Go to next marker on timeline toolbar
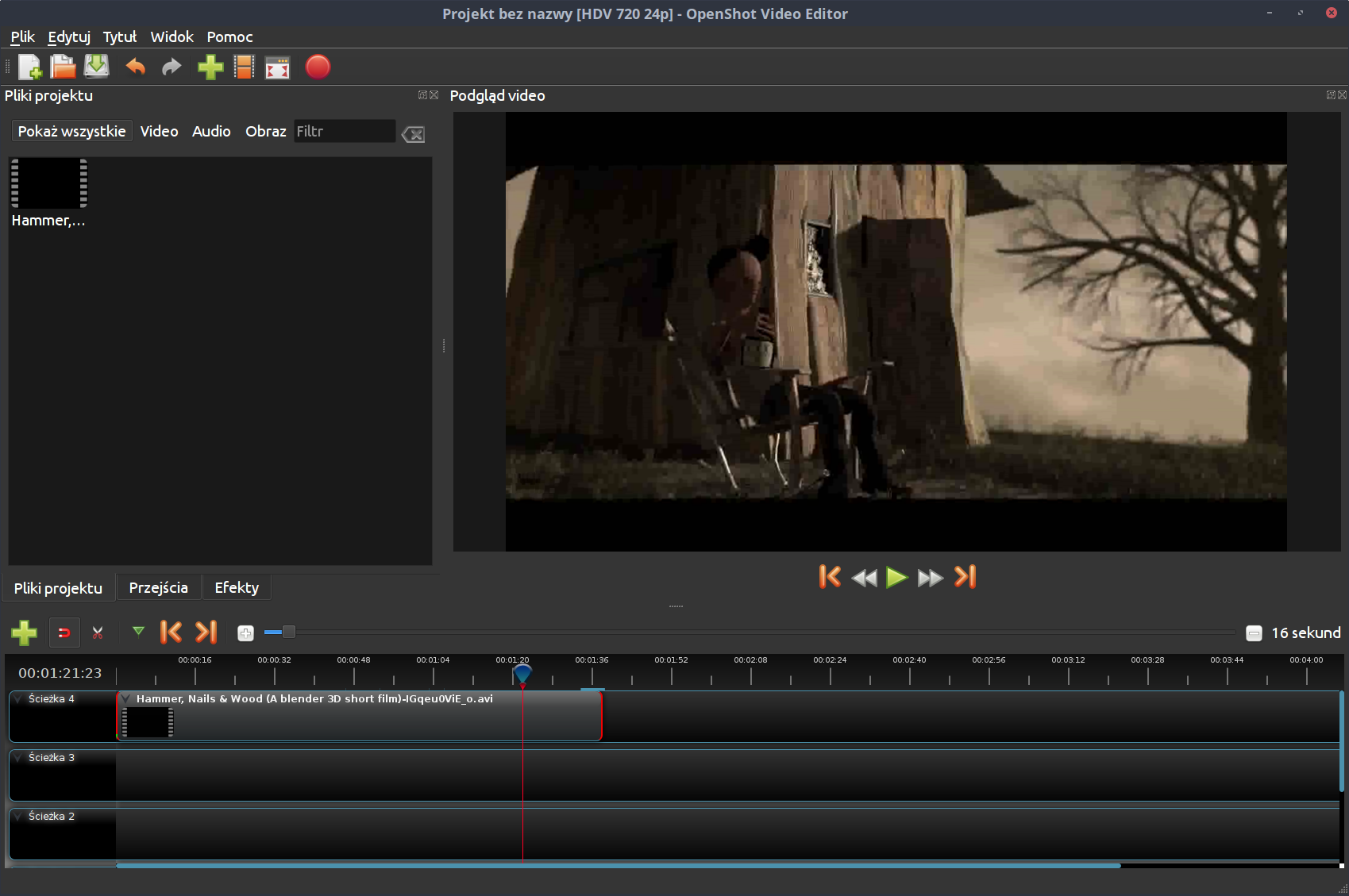The image size is (1349, 896). pos(206,633)
